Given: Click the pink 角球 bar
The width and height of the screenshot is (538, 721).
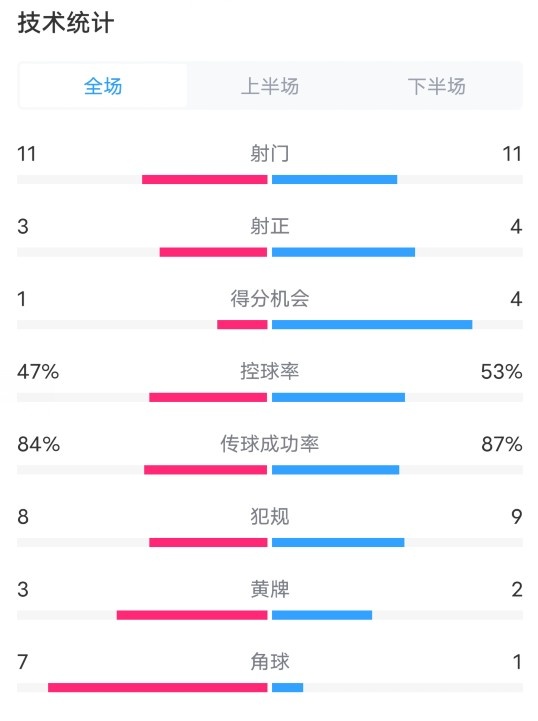Looking at the screenshot, I should pyautogui.click(x=158, y=687).
